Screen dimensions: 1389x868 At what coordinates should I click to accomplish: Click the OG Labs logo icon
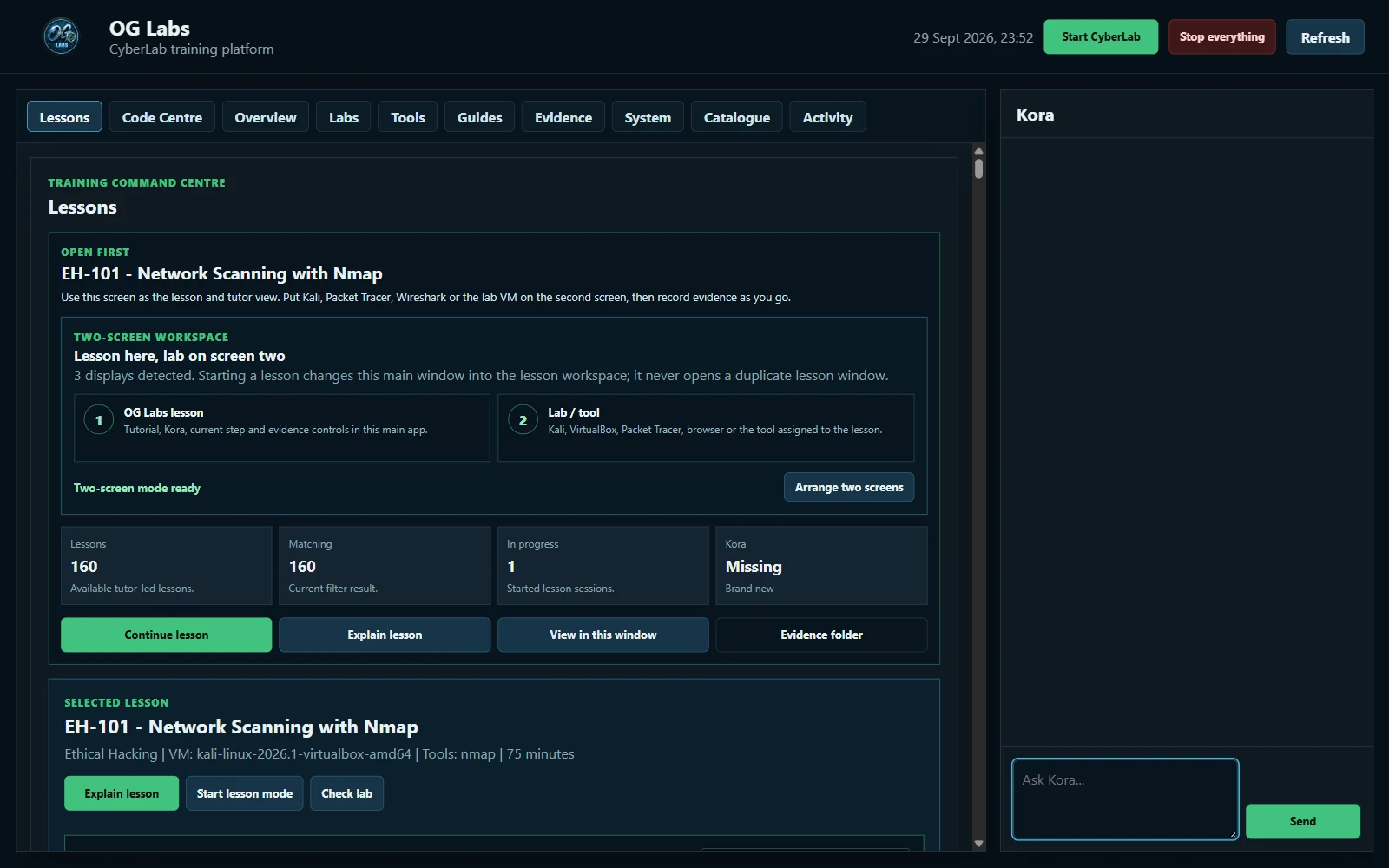pyautogui.click(x=61, y=36)
